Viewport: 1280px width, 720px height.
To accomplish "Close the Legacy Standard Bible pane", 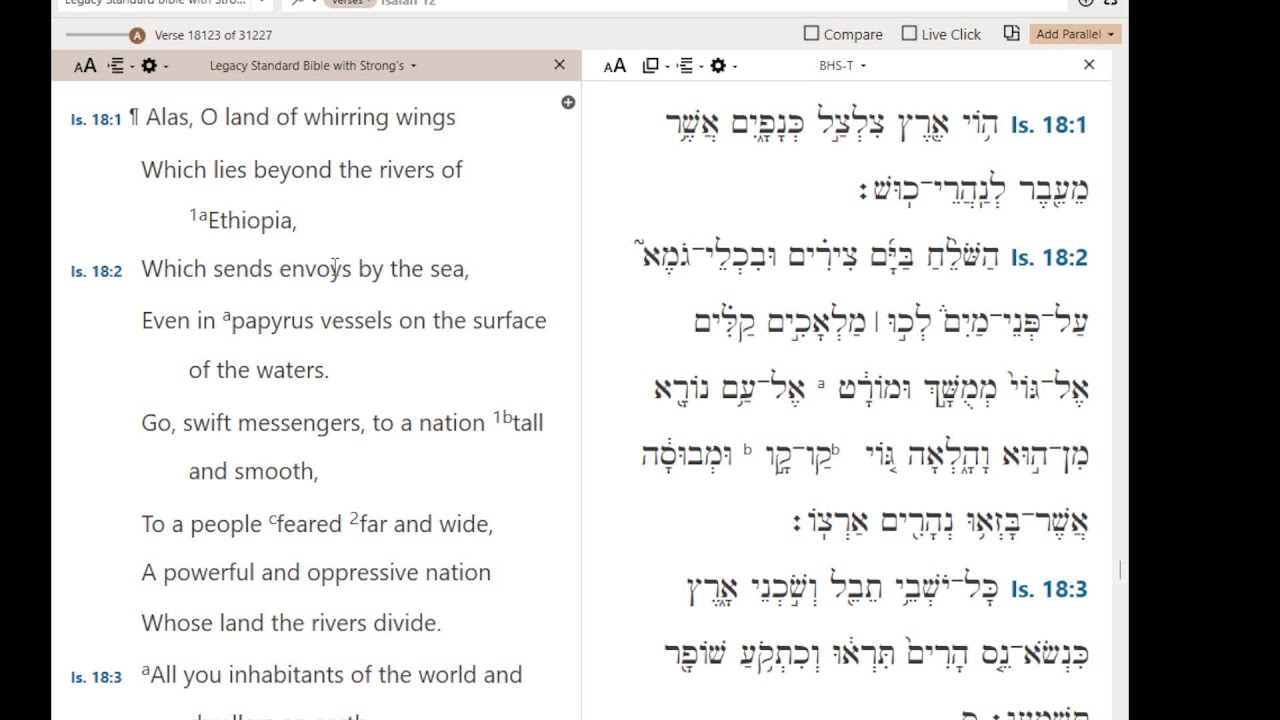I will pos(559,65).
